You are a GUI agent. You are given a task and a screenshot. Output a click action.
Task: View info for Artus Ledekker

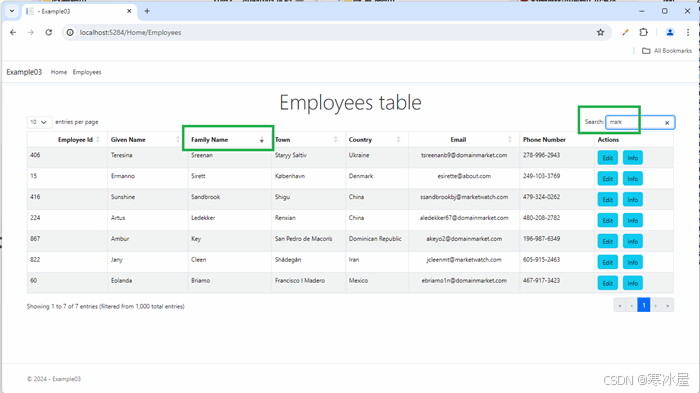click(633, 221)
